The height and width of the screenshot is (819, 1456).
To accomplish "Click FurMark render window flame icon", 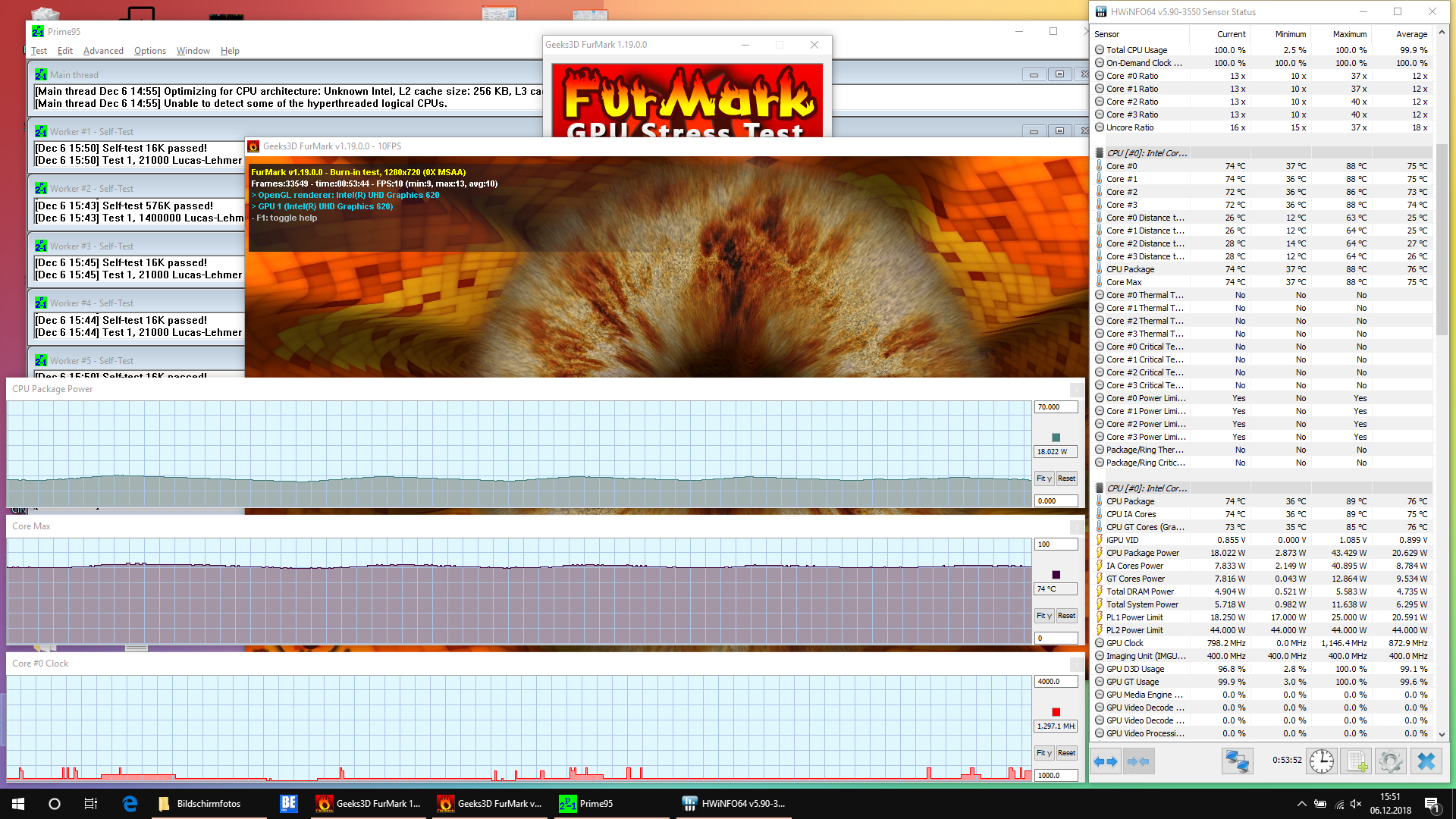I will pyautogui.click(x=254, y=146).
